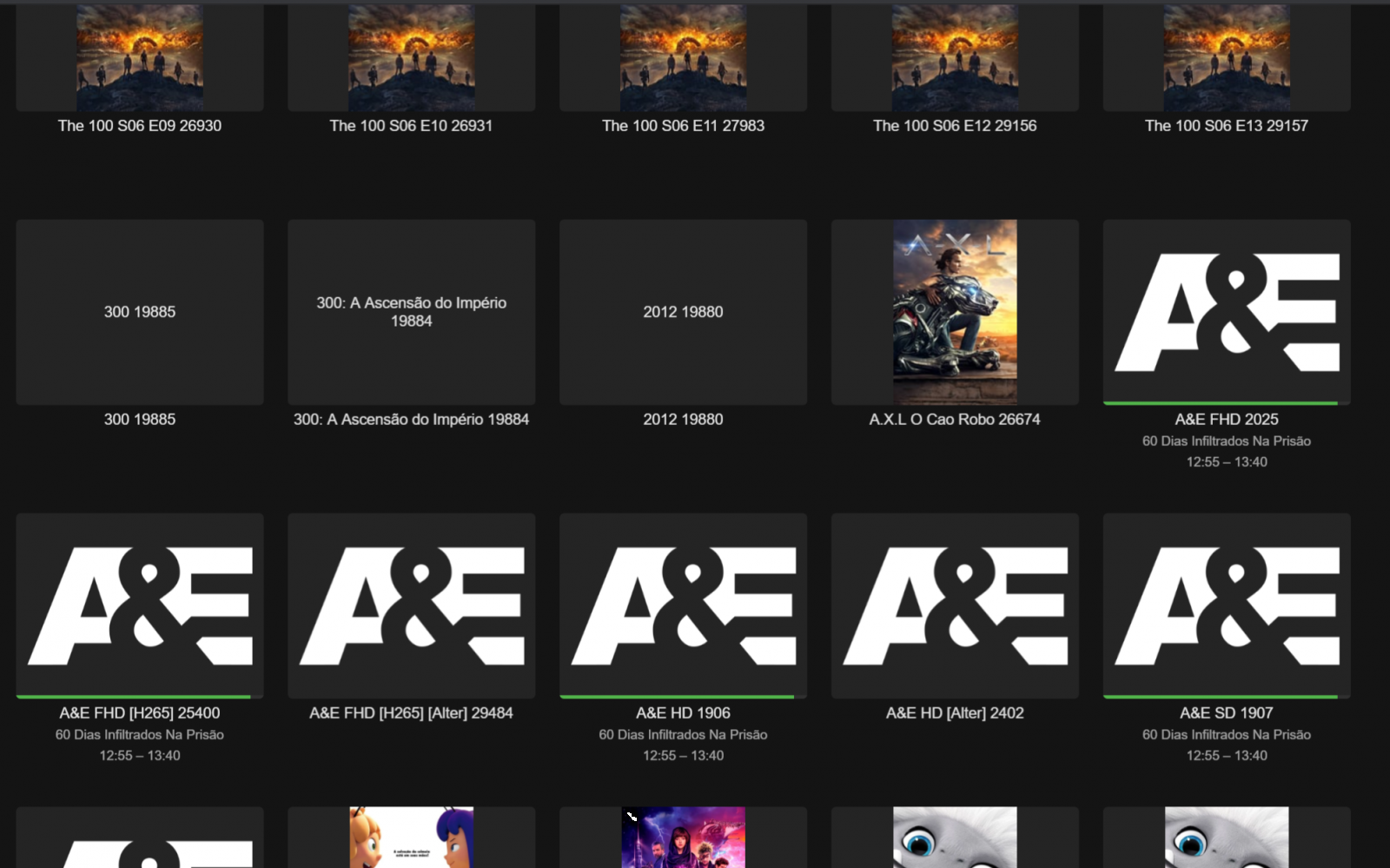Select the 2012 19880 placeholder tile
Image resolution: width=1390 pixels, height=868 pixels.
[684, 312]
